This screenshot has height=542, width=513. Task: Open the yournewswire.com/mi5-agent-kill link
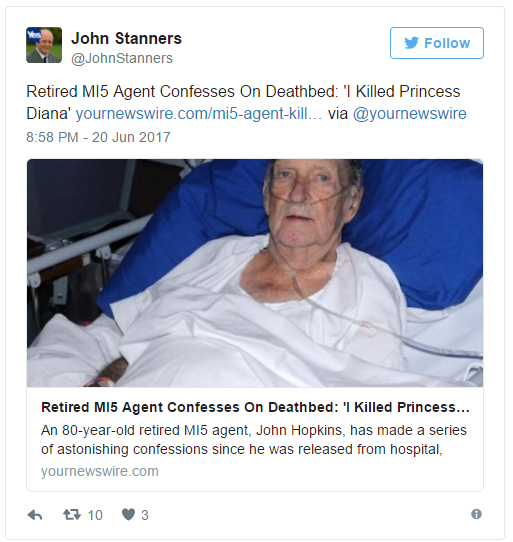pyautogui.click(x=198, y=113)
